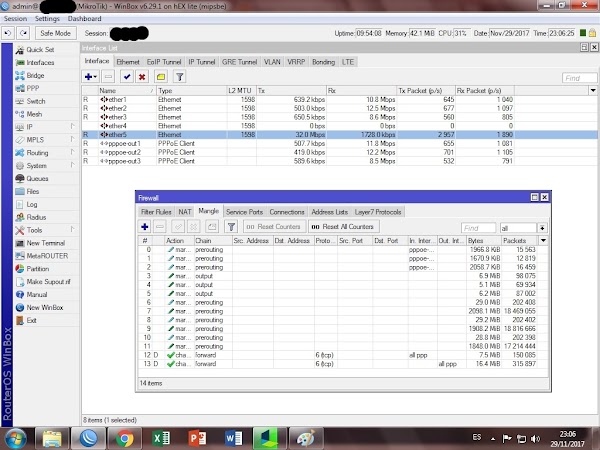Click the filter funnel in Firewall window
600x450 pixels.
231,227
